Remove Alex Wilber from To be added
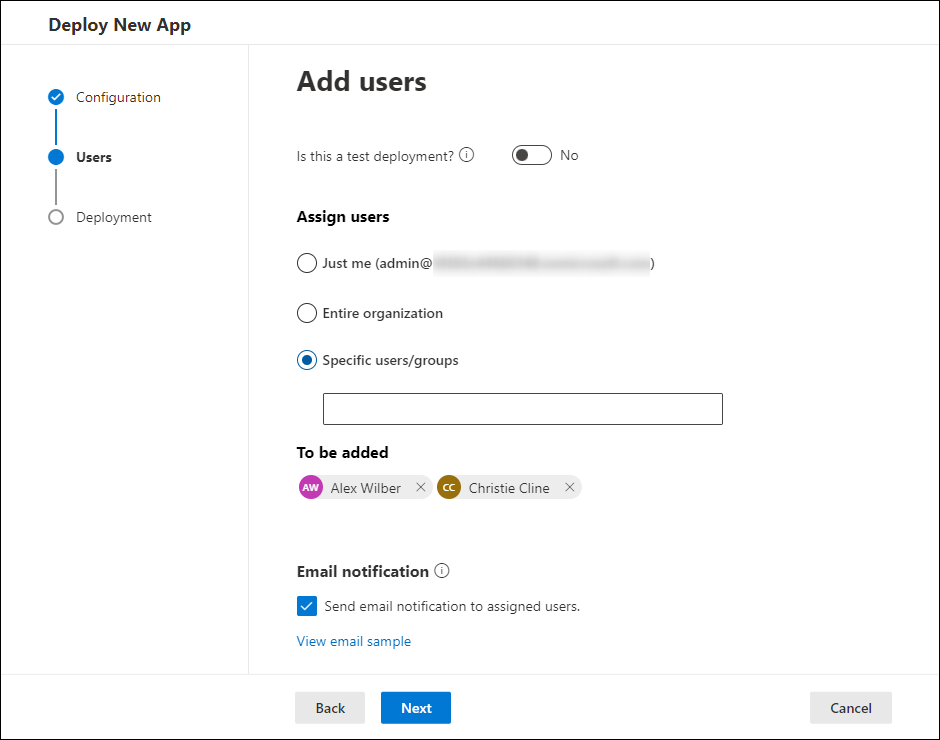 421,487
